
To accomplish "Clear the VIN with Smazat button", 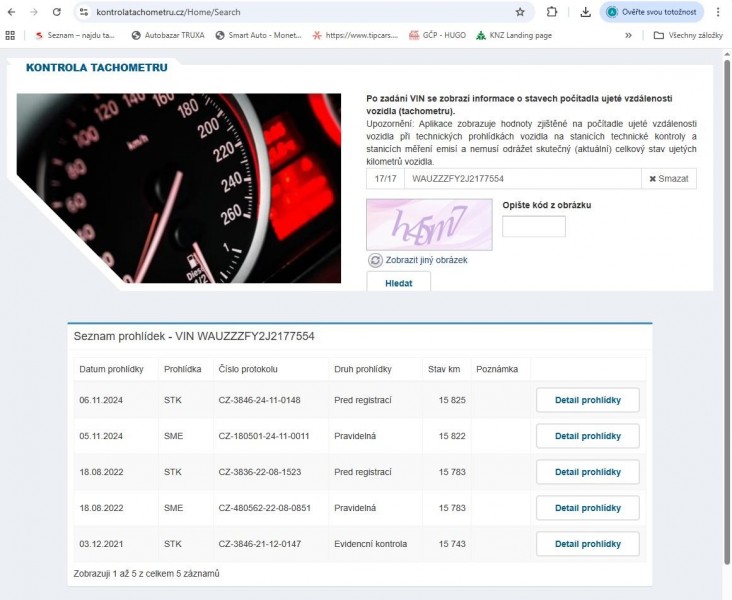I will coord(668,178).
